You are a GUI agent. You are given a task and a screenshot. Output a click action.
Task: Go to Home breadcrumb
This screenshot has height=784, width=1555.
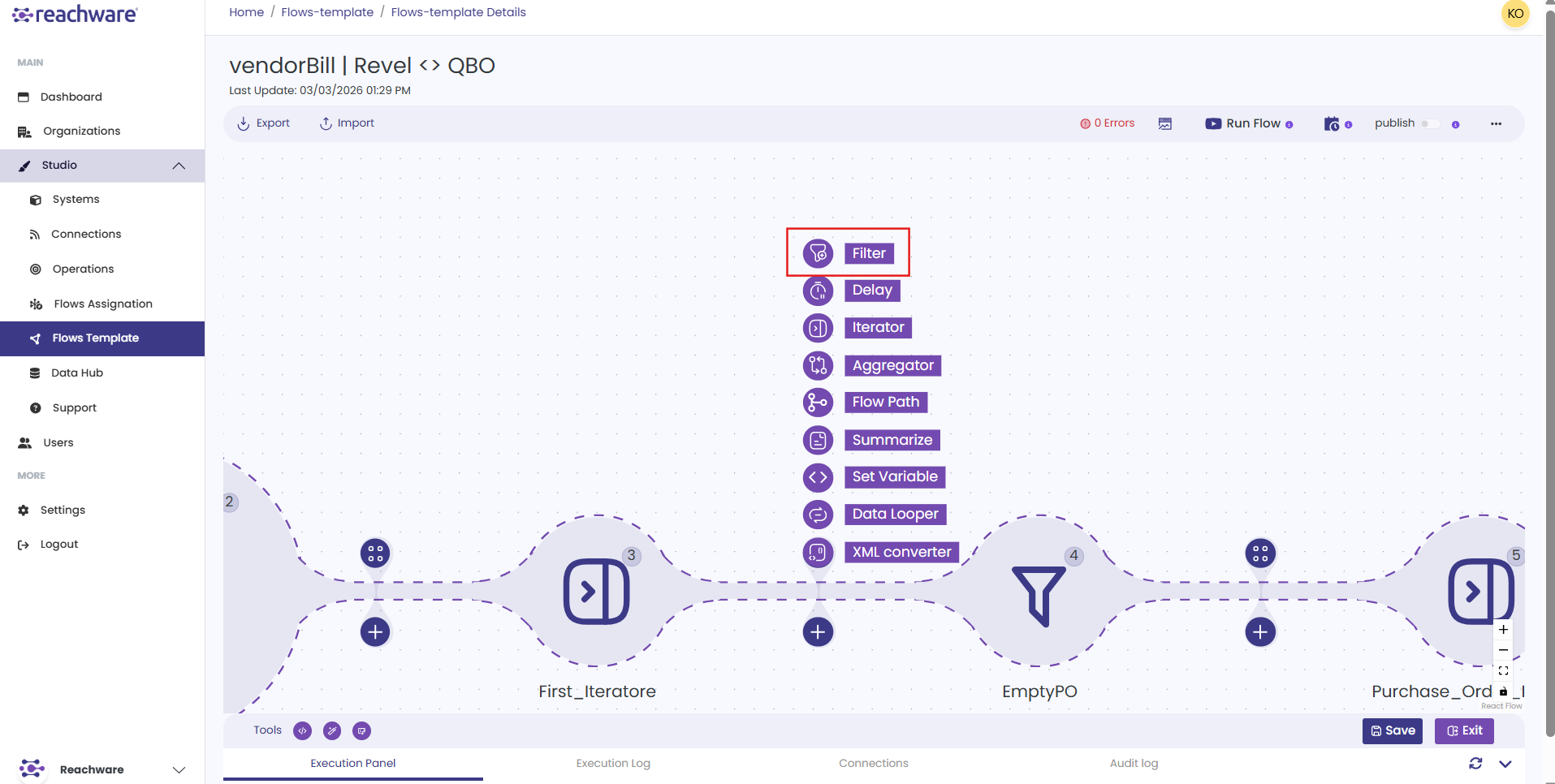click(x=246, y=12)
